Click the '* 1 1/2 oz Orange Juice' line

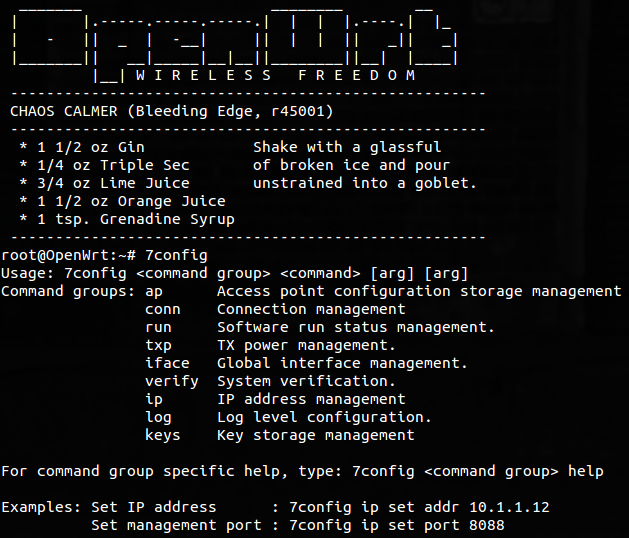click(x=122, y=201)
